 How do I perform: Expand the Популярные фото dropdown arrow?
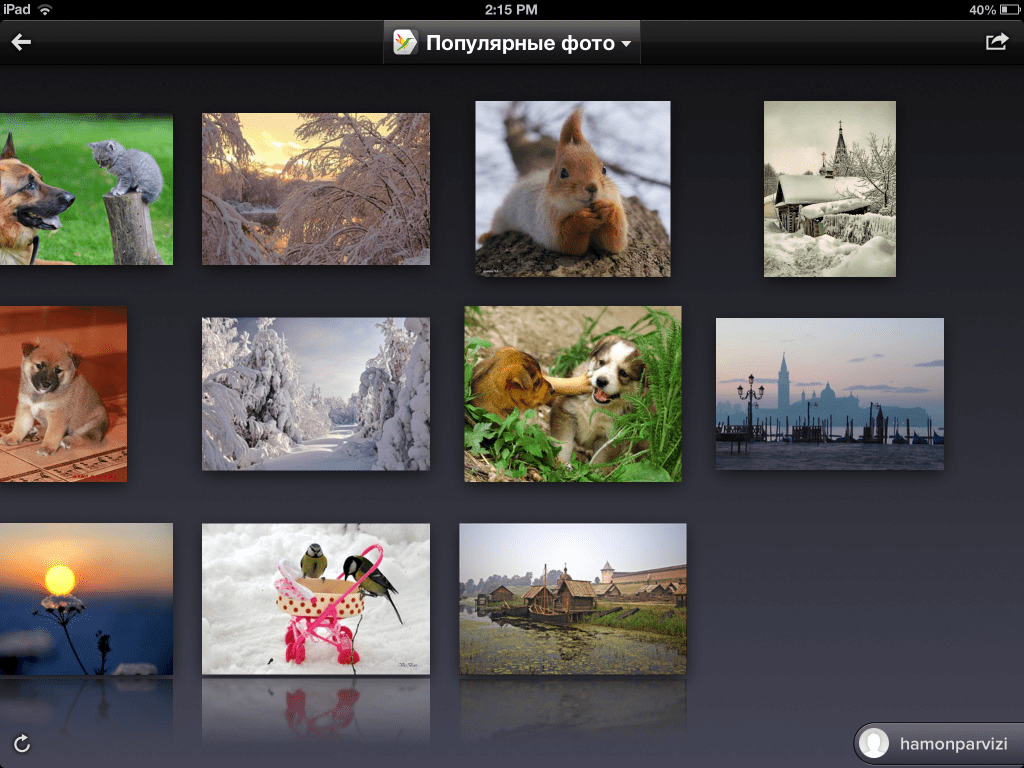tap(626, 44)
